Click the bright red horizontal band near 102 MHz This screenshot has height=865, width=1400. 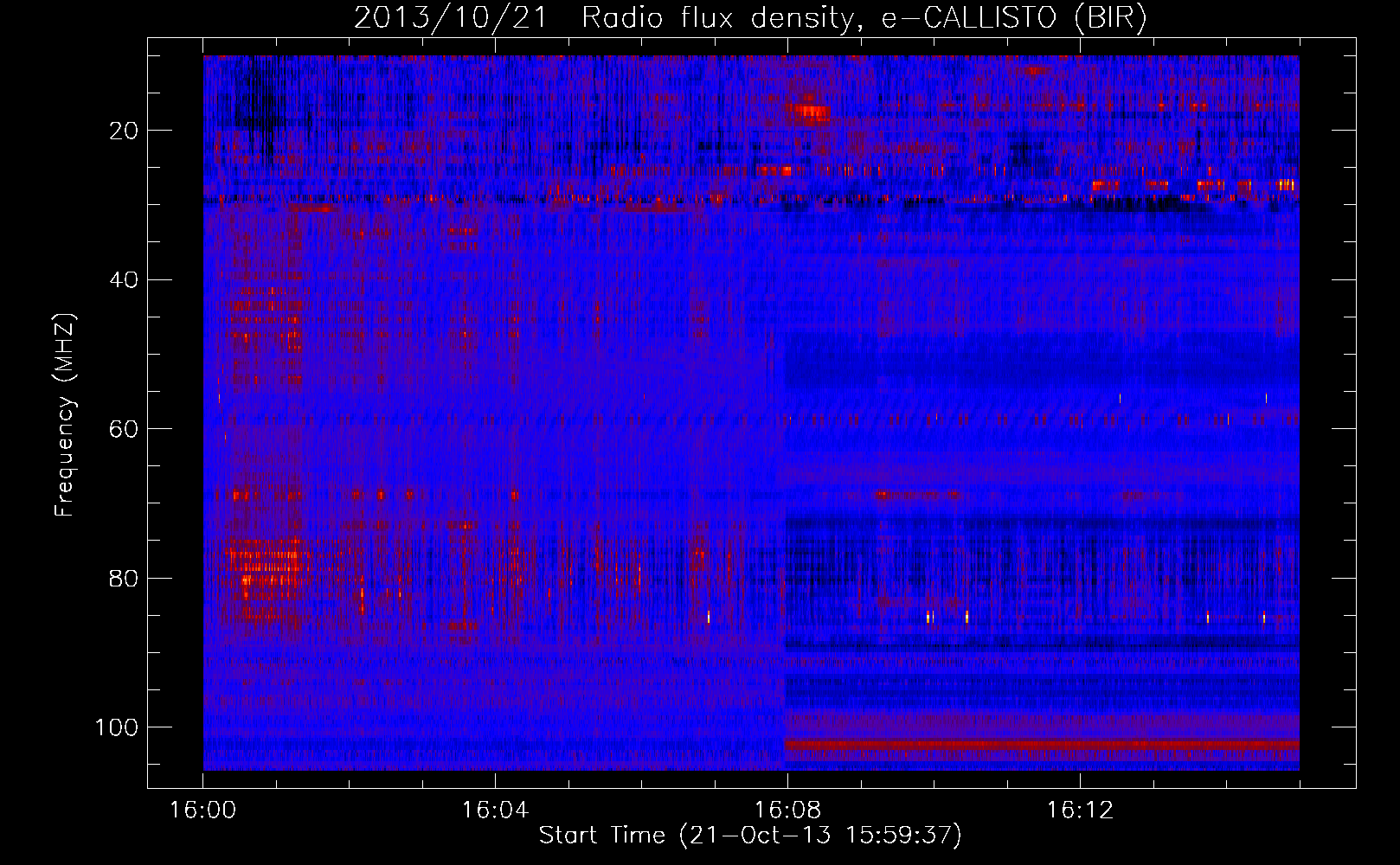point(1042,745)
